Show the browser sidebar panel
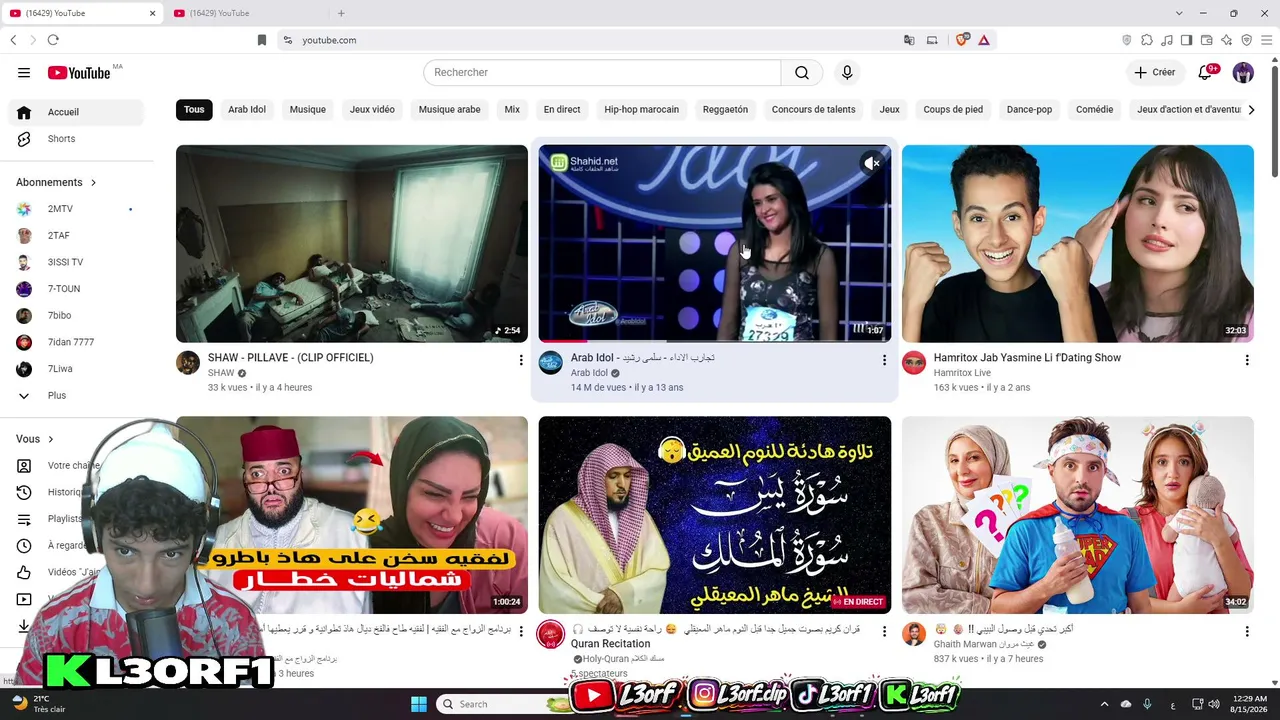Image resolution: width=1280 pixels, height=720 pixels. 1187,40
